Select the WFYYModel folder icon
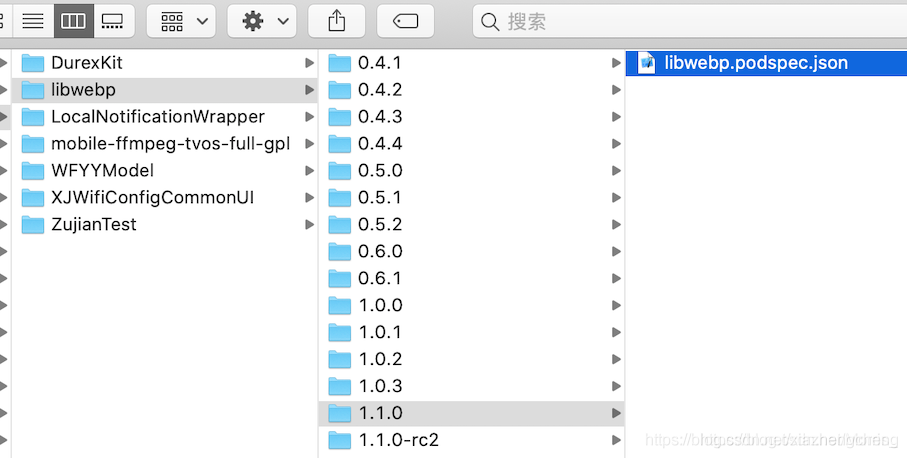Image resolution: width=907 pixels, height=458 pixels. [x=33, y=171]
